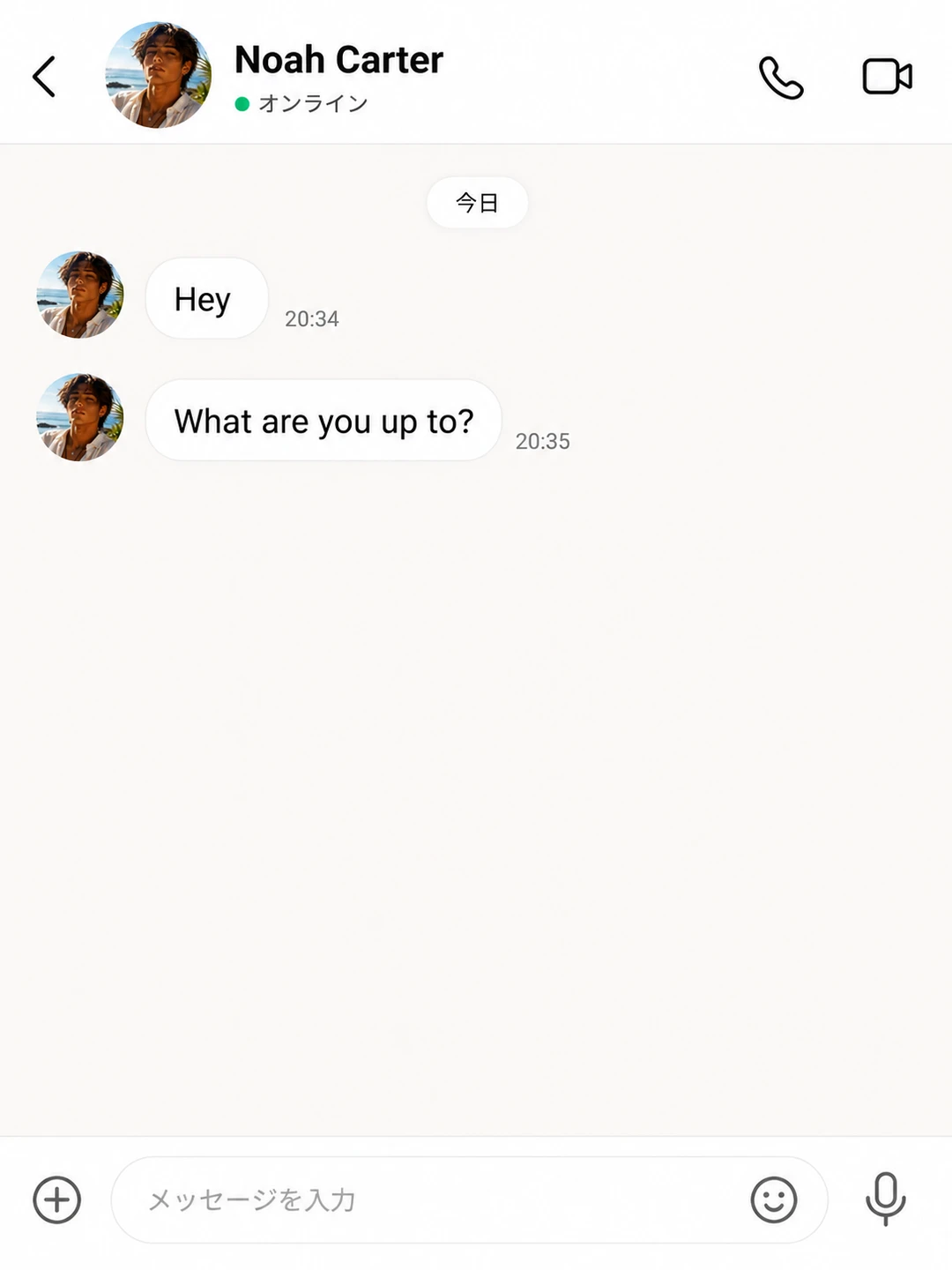Open Noah Carter's header profile picture

[158, 75]
